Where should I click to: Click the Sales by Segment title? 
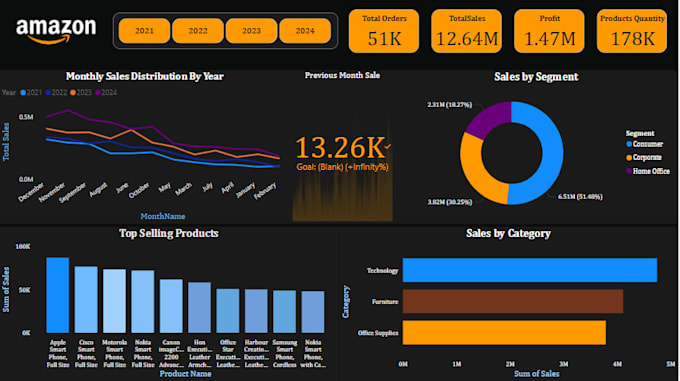[x=536, y=77]
